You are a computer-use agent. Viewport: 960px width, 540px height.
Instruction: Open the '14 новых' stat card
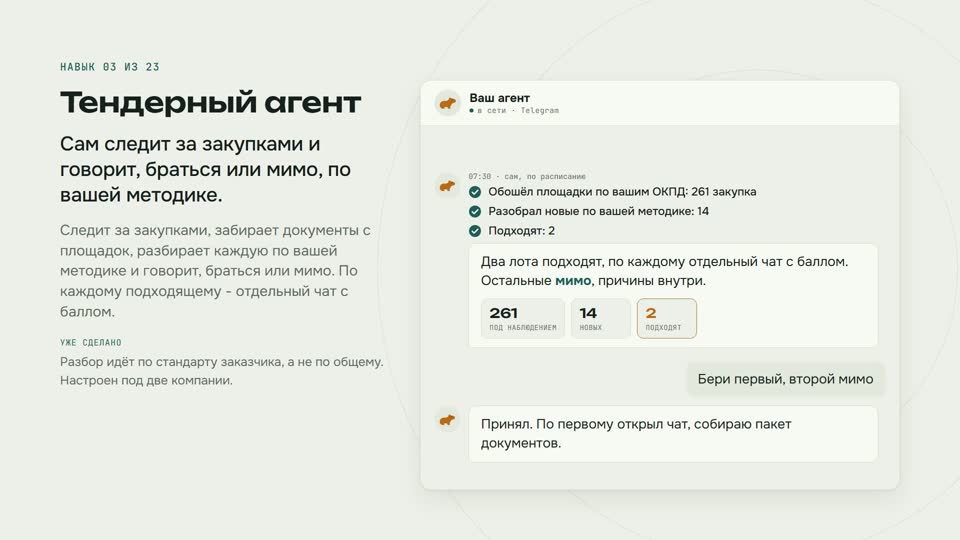[x=600, y=318]
